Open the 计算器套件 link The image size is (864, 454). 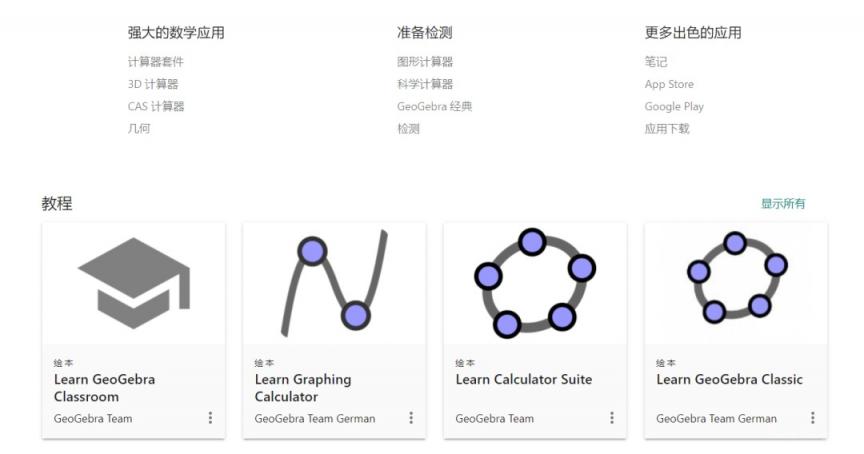pos(155,62)
